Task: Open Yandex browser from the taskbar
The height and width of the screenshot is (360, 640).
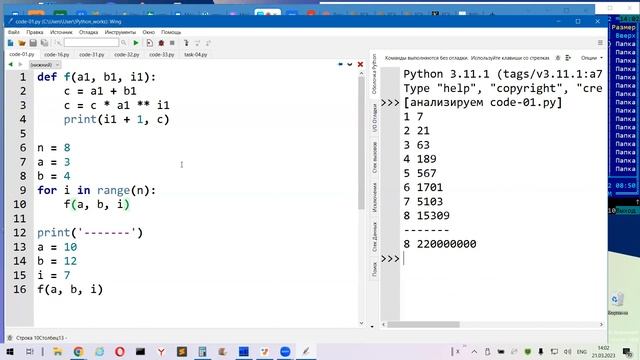Action: point(161,351)
